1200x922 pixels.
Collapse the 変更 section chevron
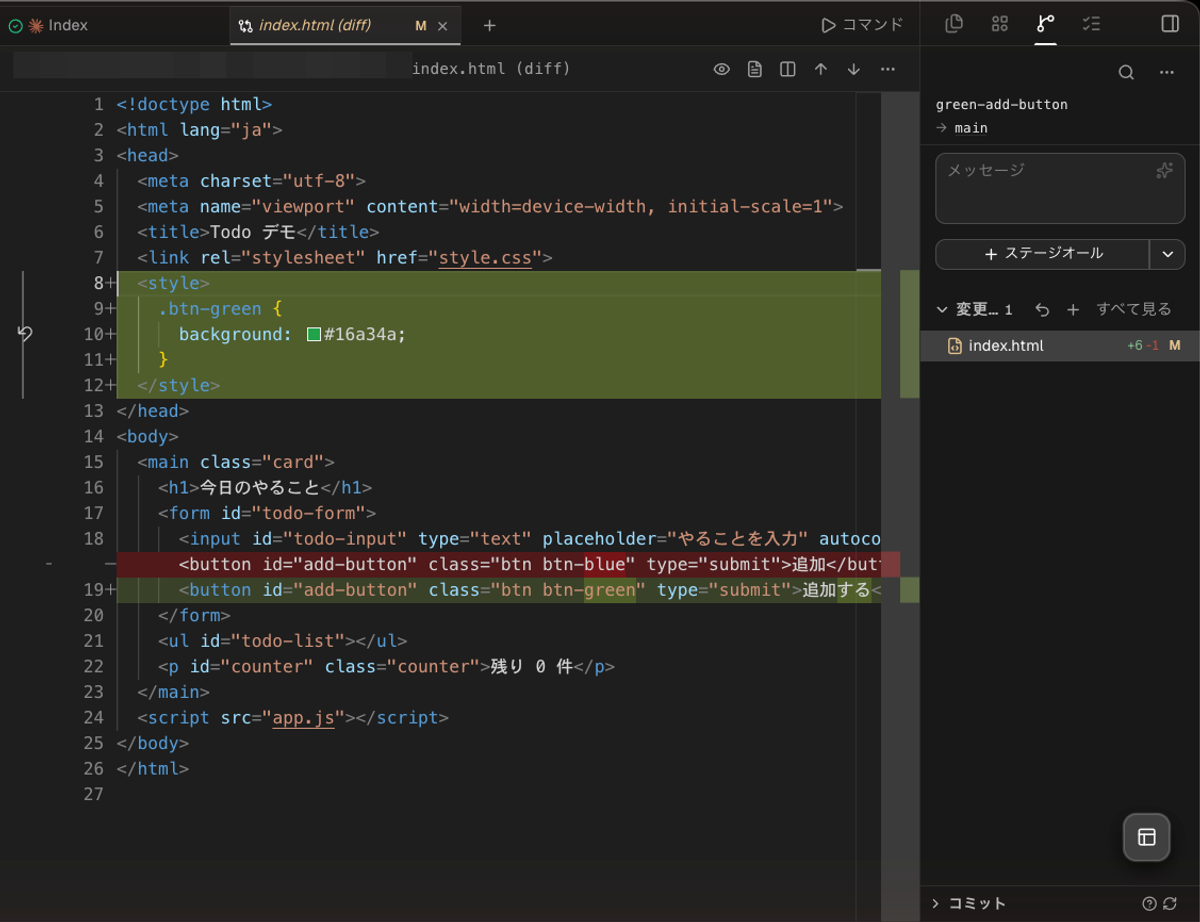[941, 310]
